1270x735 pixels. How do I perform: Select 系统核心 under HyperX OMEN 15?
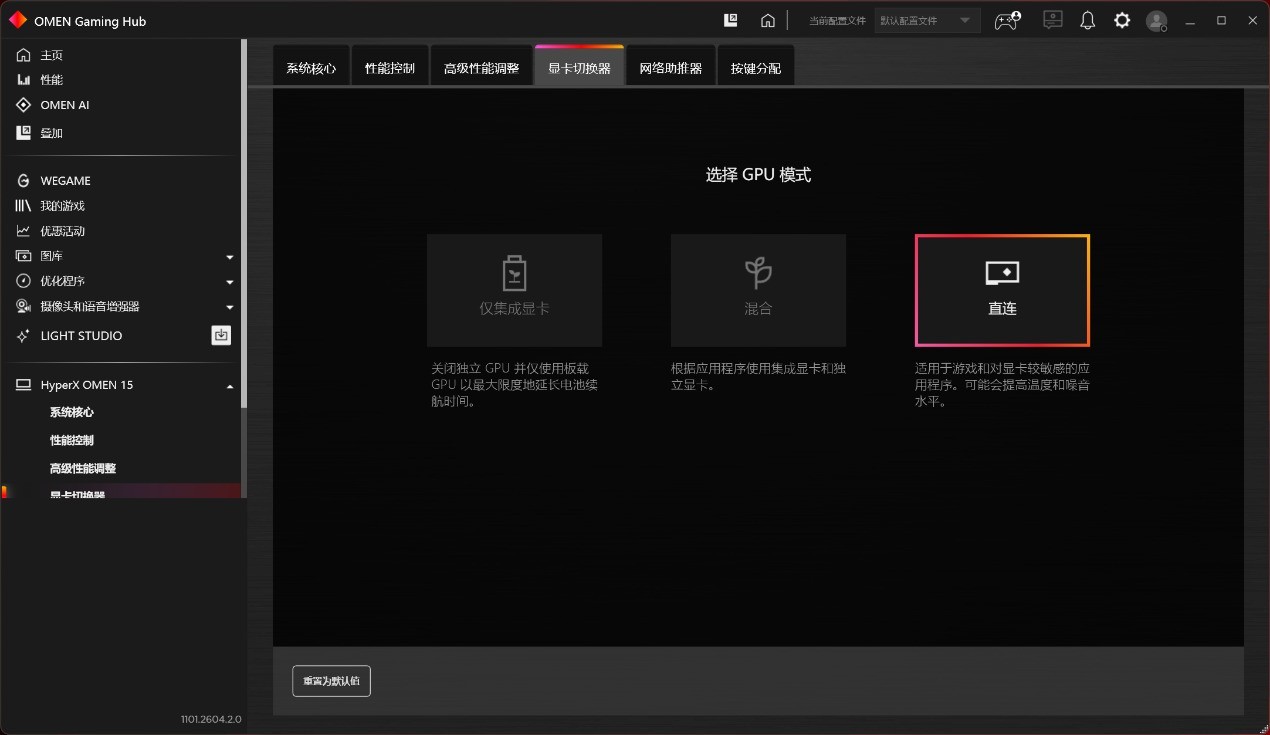[x=72, y=412]
